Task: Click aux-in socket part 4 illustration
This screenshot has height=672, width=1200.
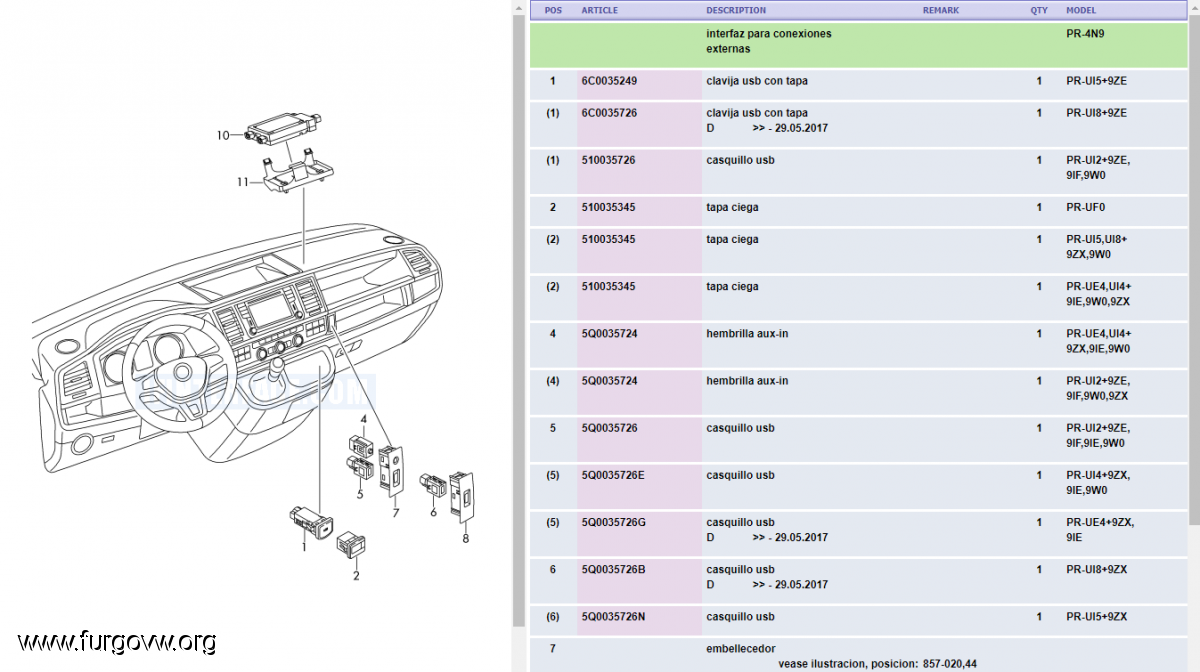Action: (360, 442)
